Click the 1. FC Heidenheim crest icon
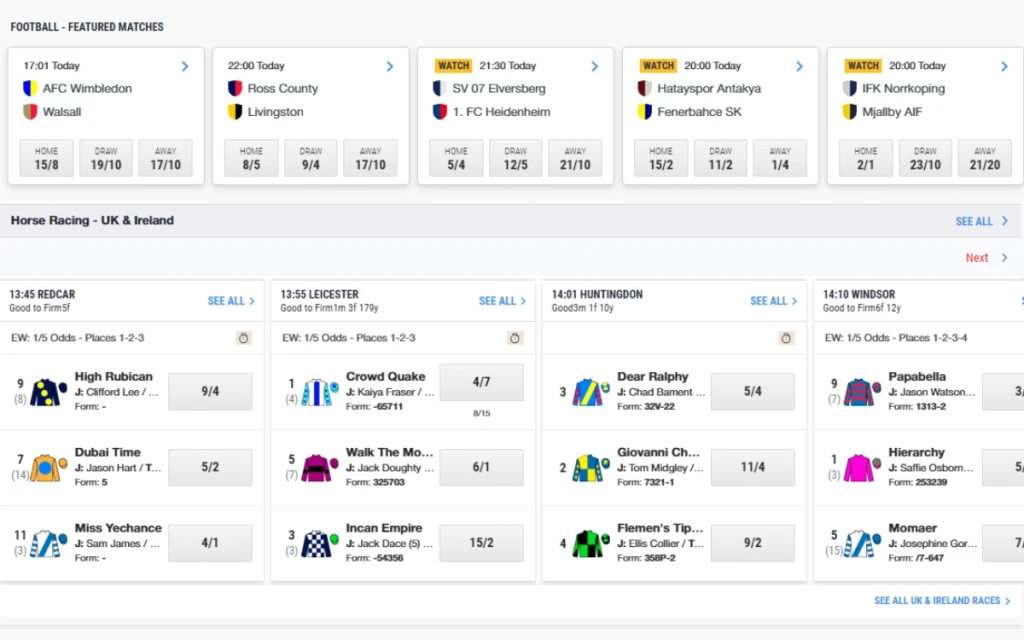 pyautogui.click(x=440, y=112)
